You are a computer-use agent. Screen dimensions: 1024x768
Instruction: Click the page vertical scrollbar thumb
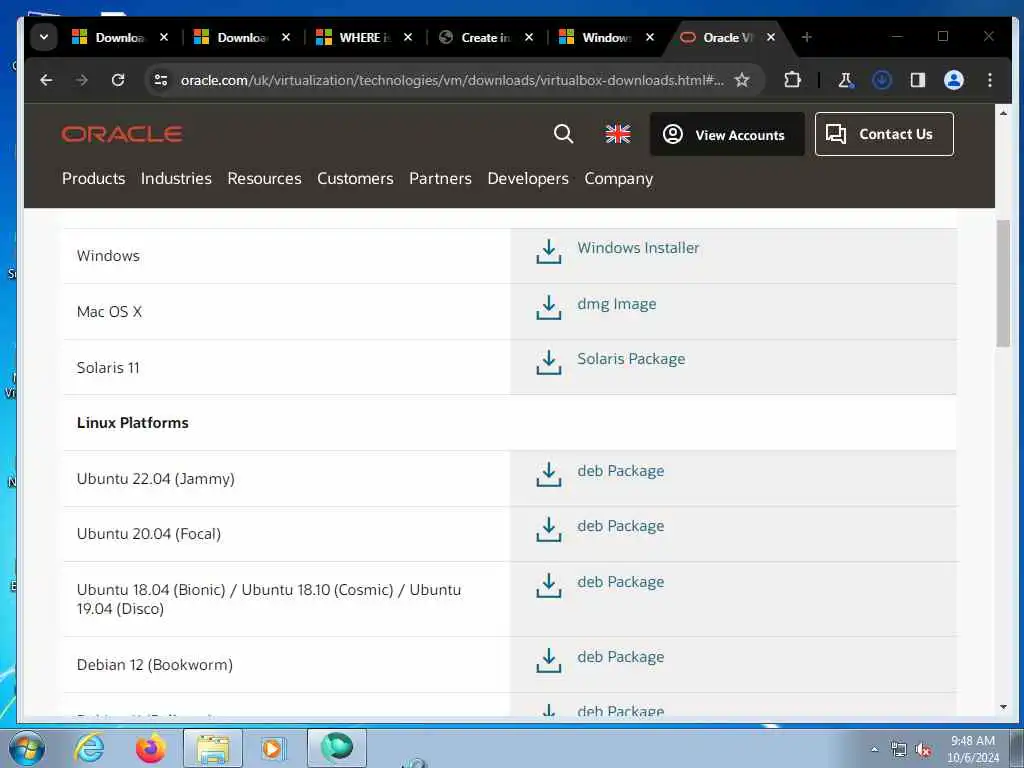click(1003, 283)
